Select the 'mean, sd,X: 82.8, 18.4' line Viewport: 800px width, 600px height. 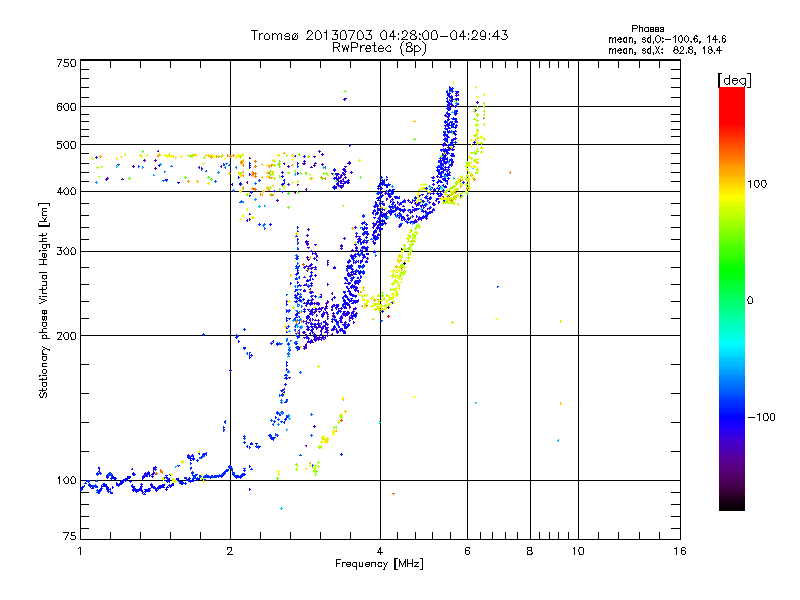[665, 50]
